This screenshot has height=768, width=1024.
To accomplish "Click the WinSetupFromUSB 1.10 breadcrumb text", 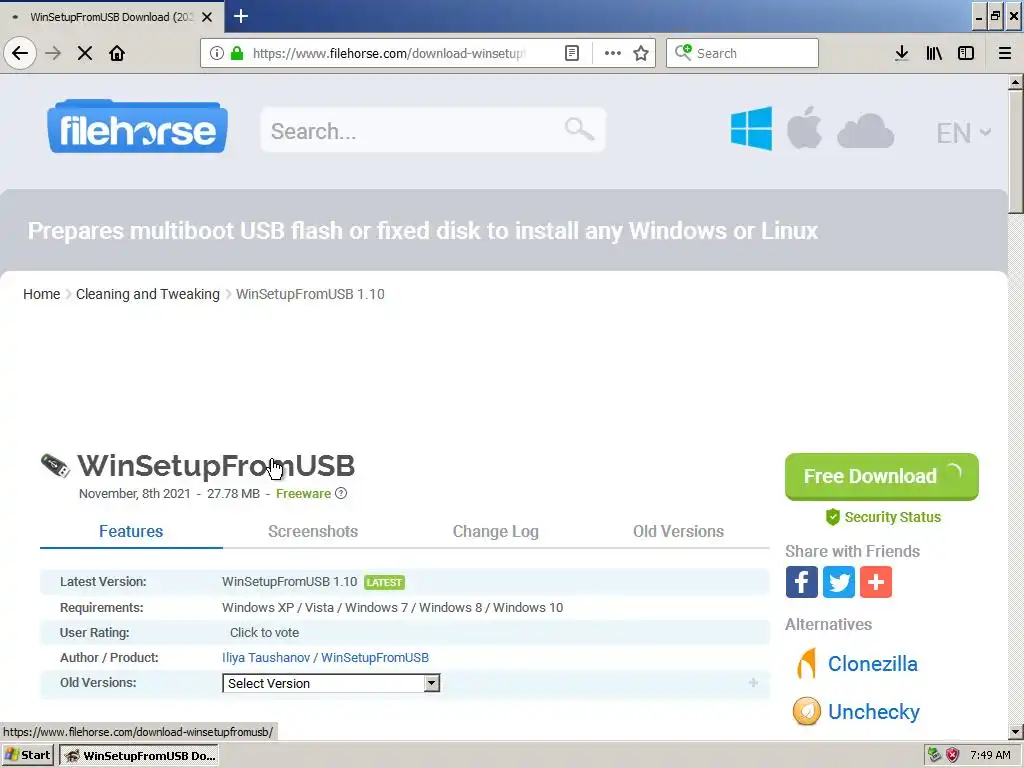I will click(310, 294).
